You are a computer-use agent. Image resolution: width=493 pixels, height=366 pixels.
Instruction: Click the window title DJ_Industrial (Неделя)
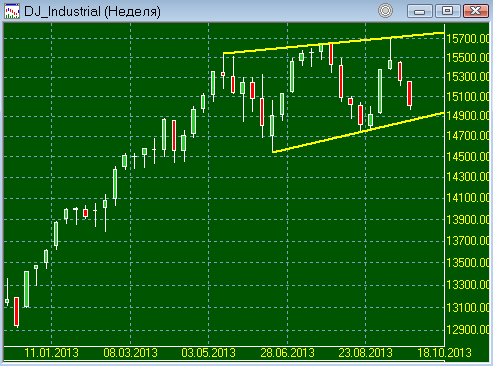[92, 12]
